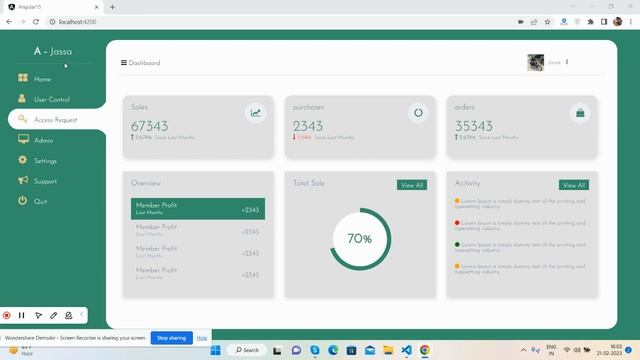The height and width of the screenshot is (360, 640).
Task: Open File Explorer from taskbar
Action: pos(388,350)
